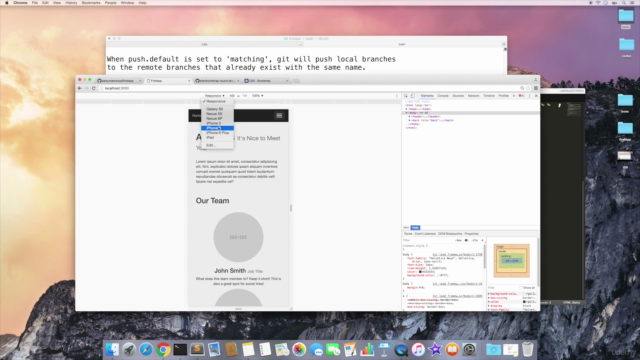Expand the computed background-color property

pyautogui.click(x=489, y=294)
